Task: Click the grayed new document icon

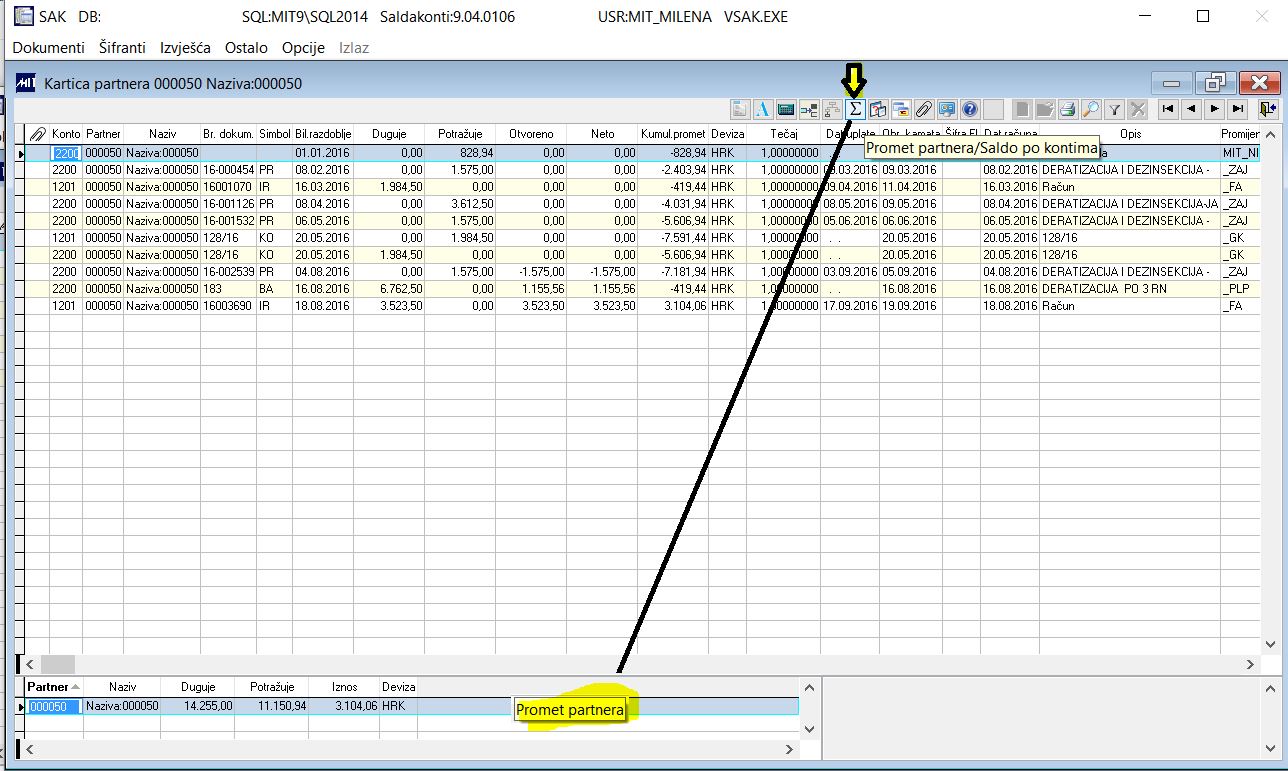Action: pos(1022,109)
